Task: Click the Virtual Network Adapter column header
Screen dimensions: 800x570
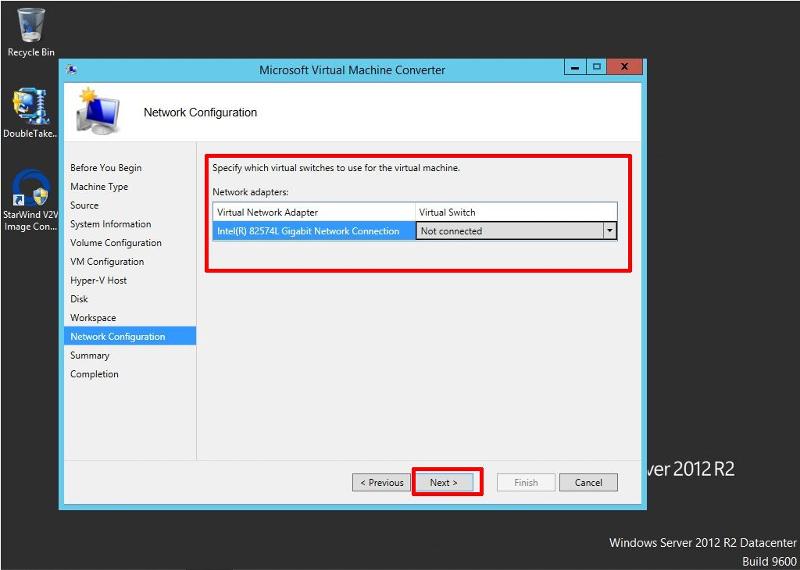Action: (314, 212)
